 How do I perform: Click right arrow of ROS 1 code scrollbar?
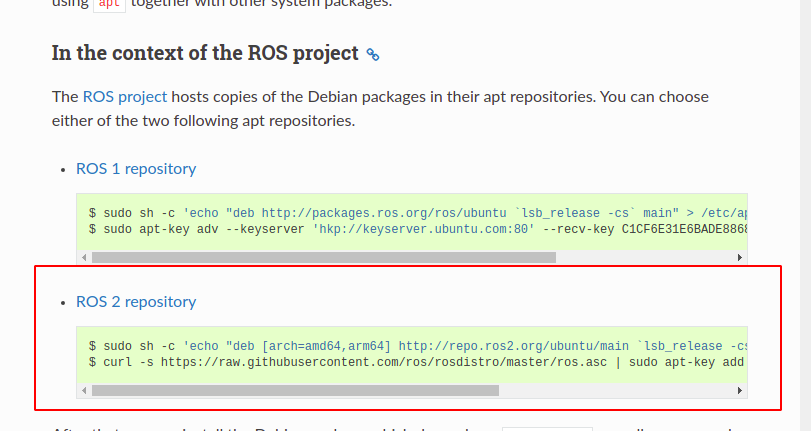[740, 257]
